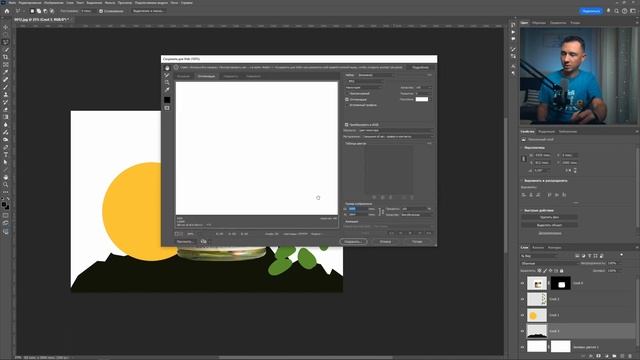
Task: Click the Select Subject quick action button
Action: (x=549, y=225)
